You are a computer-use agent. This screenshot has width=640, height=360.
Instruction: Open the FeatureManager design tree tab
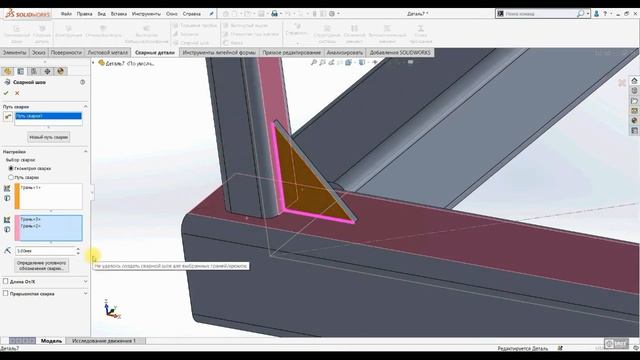pyautogui.click(x=8, y=71)
